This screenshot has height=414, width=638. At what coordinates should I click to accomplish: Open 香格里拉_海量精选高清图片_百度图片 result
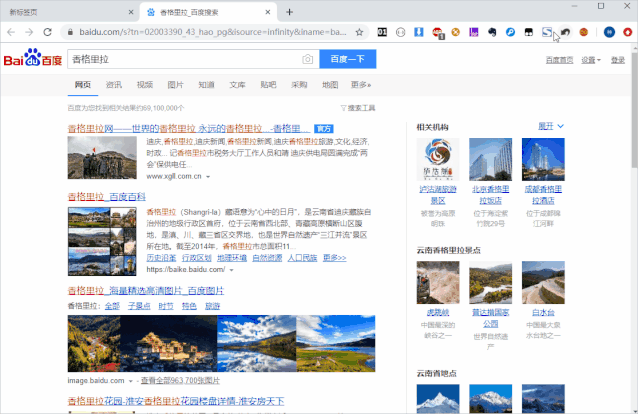146,291
